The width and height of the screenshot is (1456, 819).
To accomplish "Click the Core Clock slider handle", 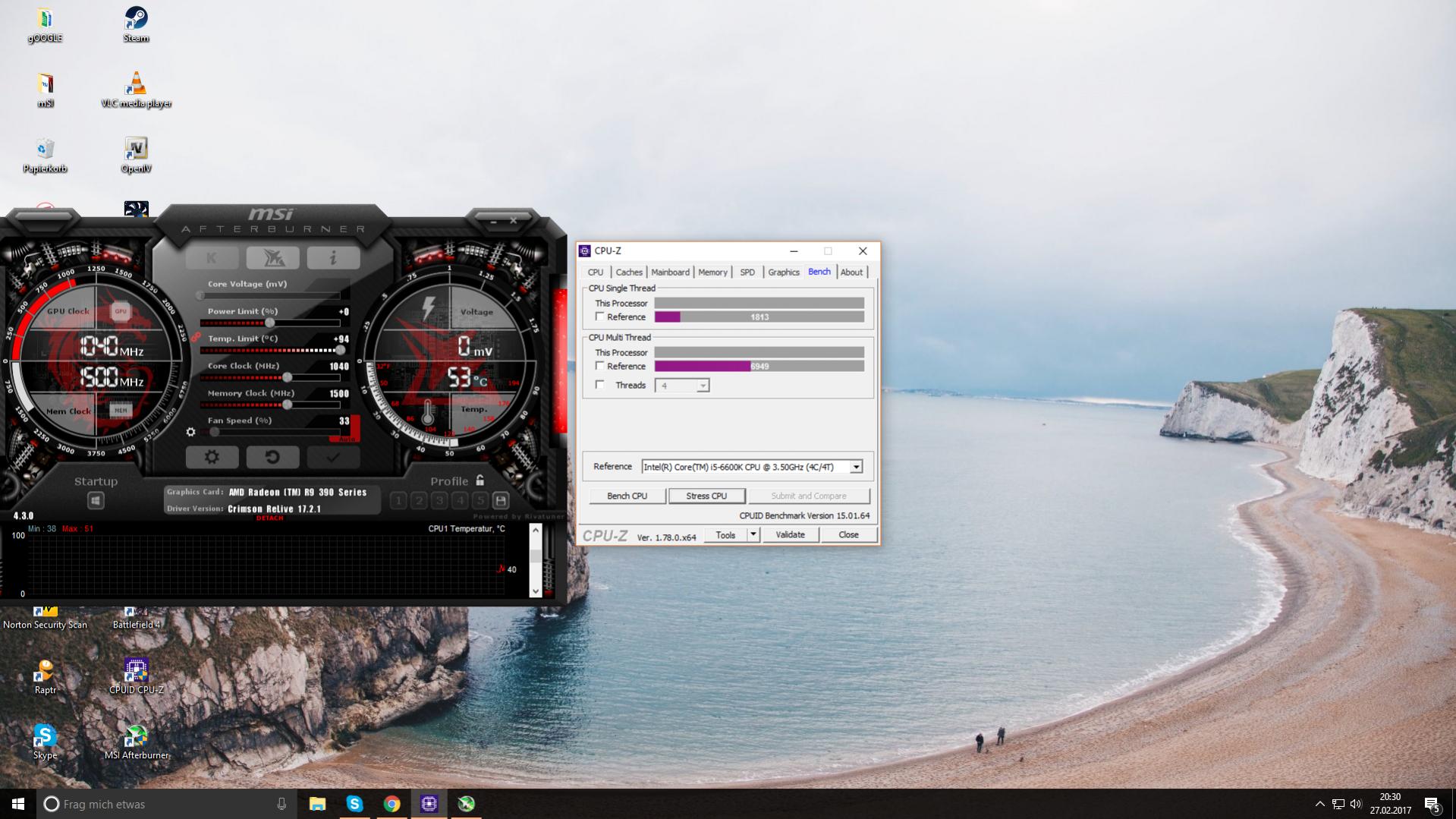I will (287, 377).
